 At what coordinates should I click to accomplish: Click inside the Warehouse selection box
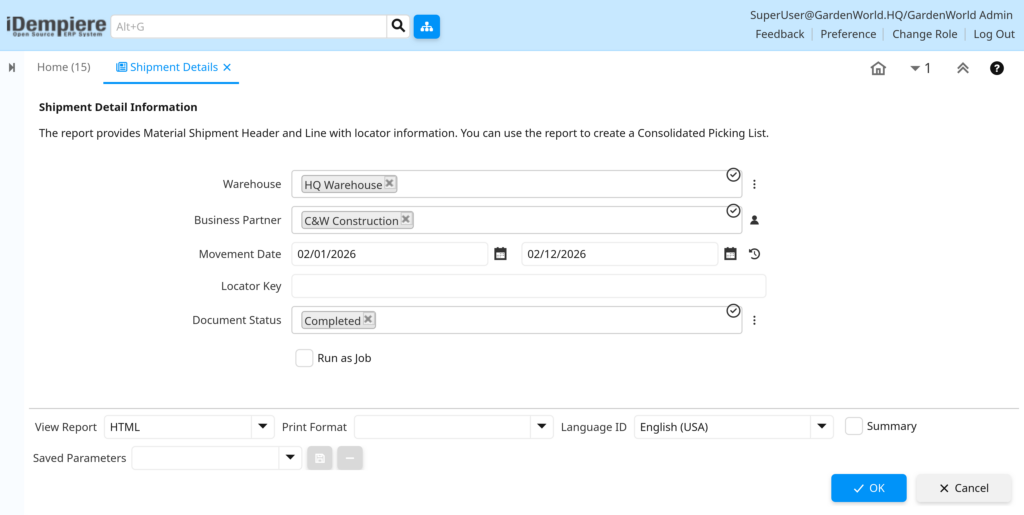(517, 184)
